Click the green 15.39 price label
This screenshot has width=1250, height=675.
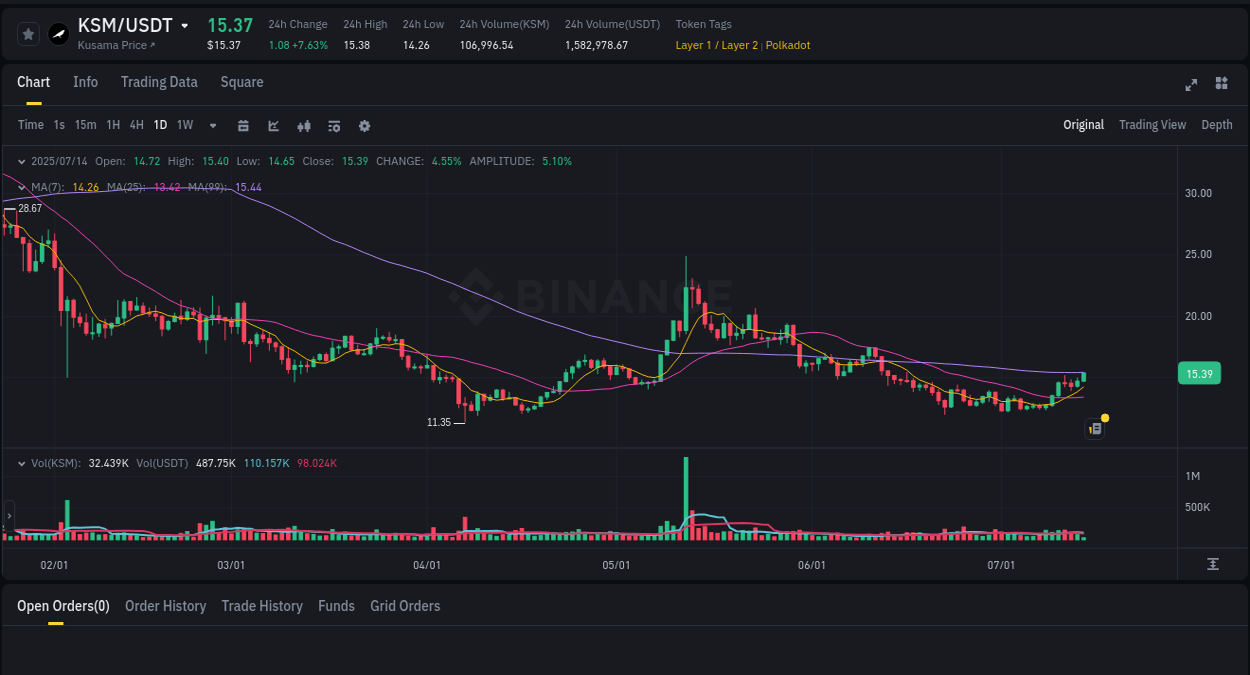tap(1199, 373)
